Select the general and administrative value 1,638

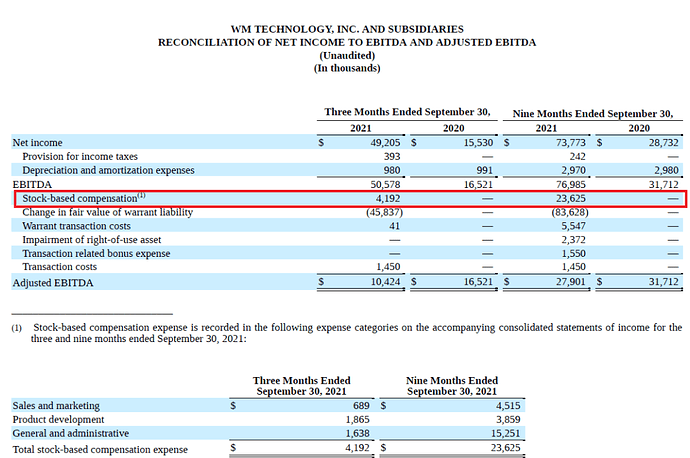[x=357, y=433]
